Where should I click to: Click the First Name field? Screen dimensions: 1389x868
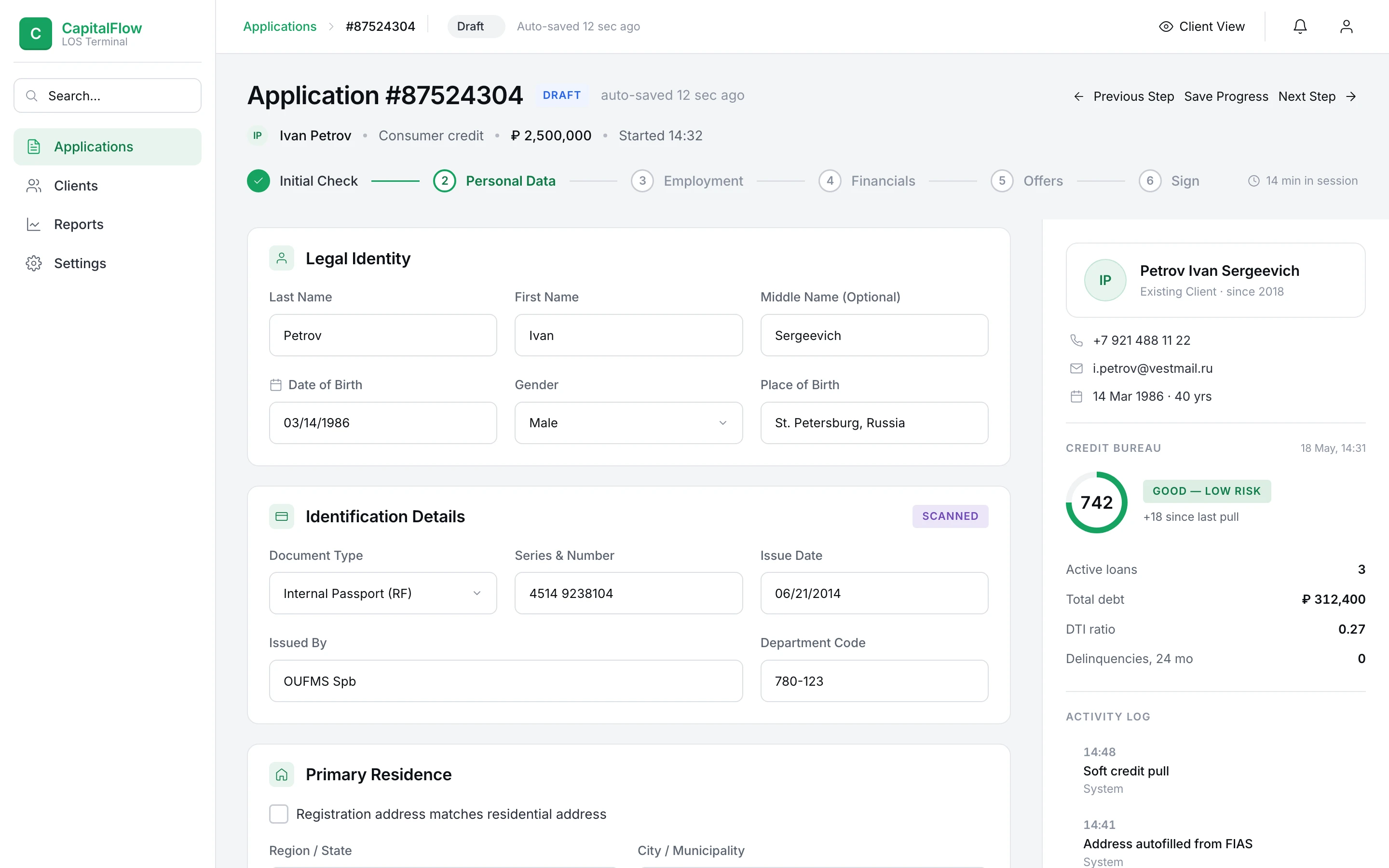click(628, 335)
